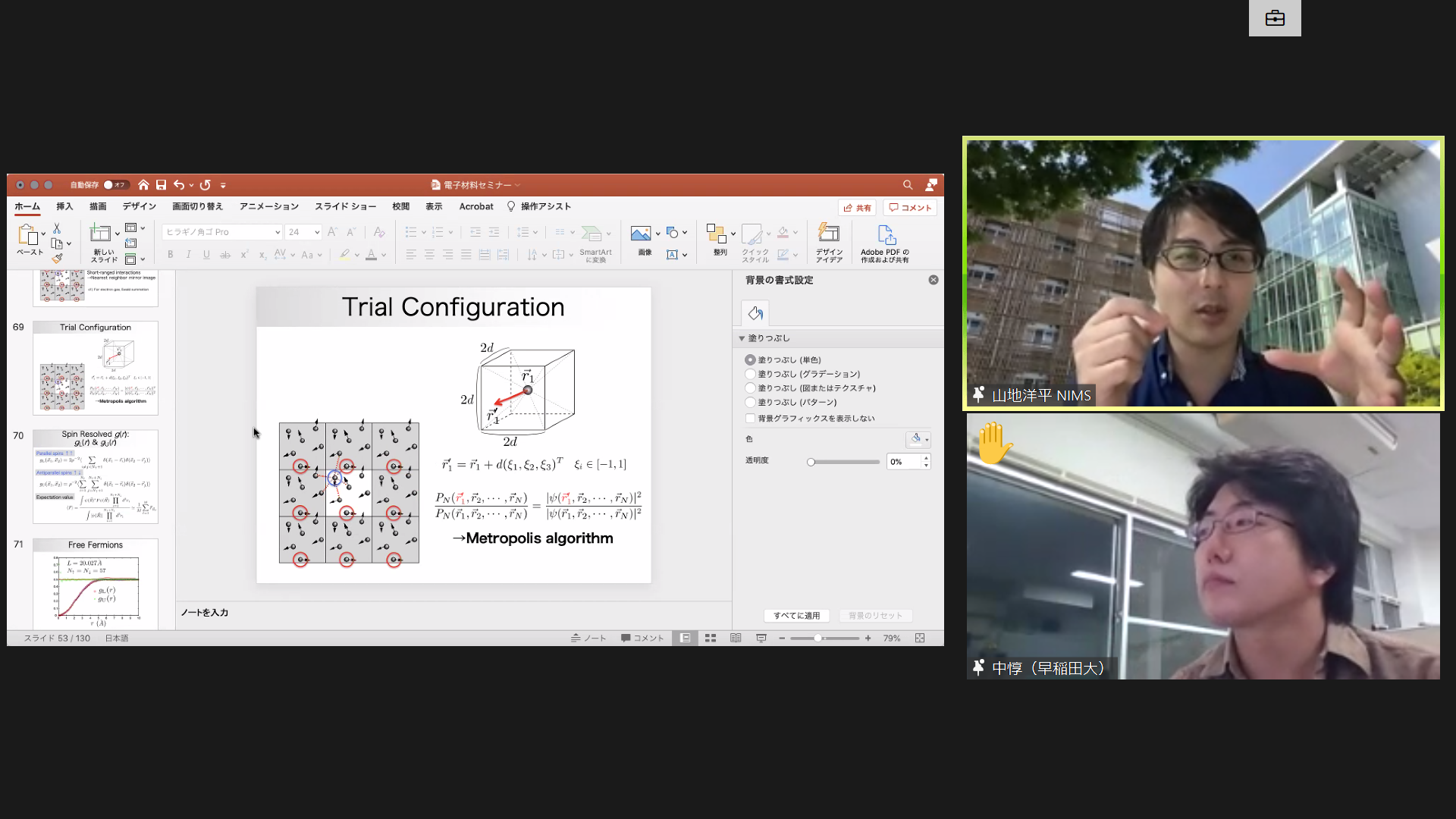
Task: Click the Tell Me (操作アシスト) assistant
Action: 538,206
